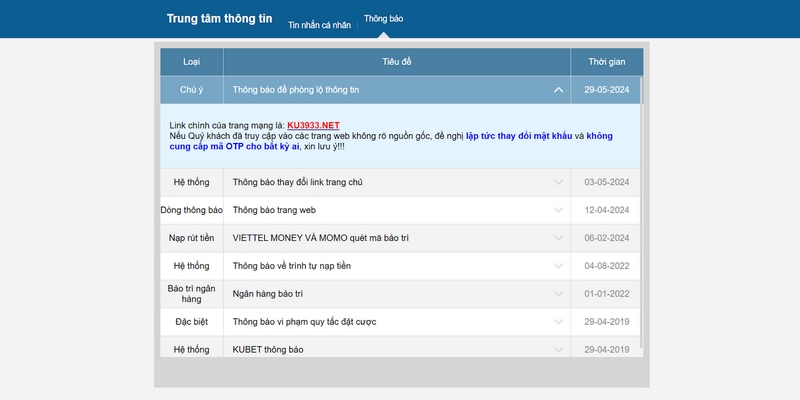Switch to 'Tin nhắn cá nhân' tab
This screenshot has height=400, width=800.
tap(319, 23)
